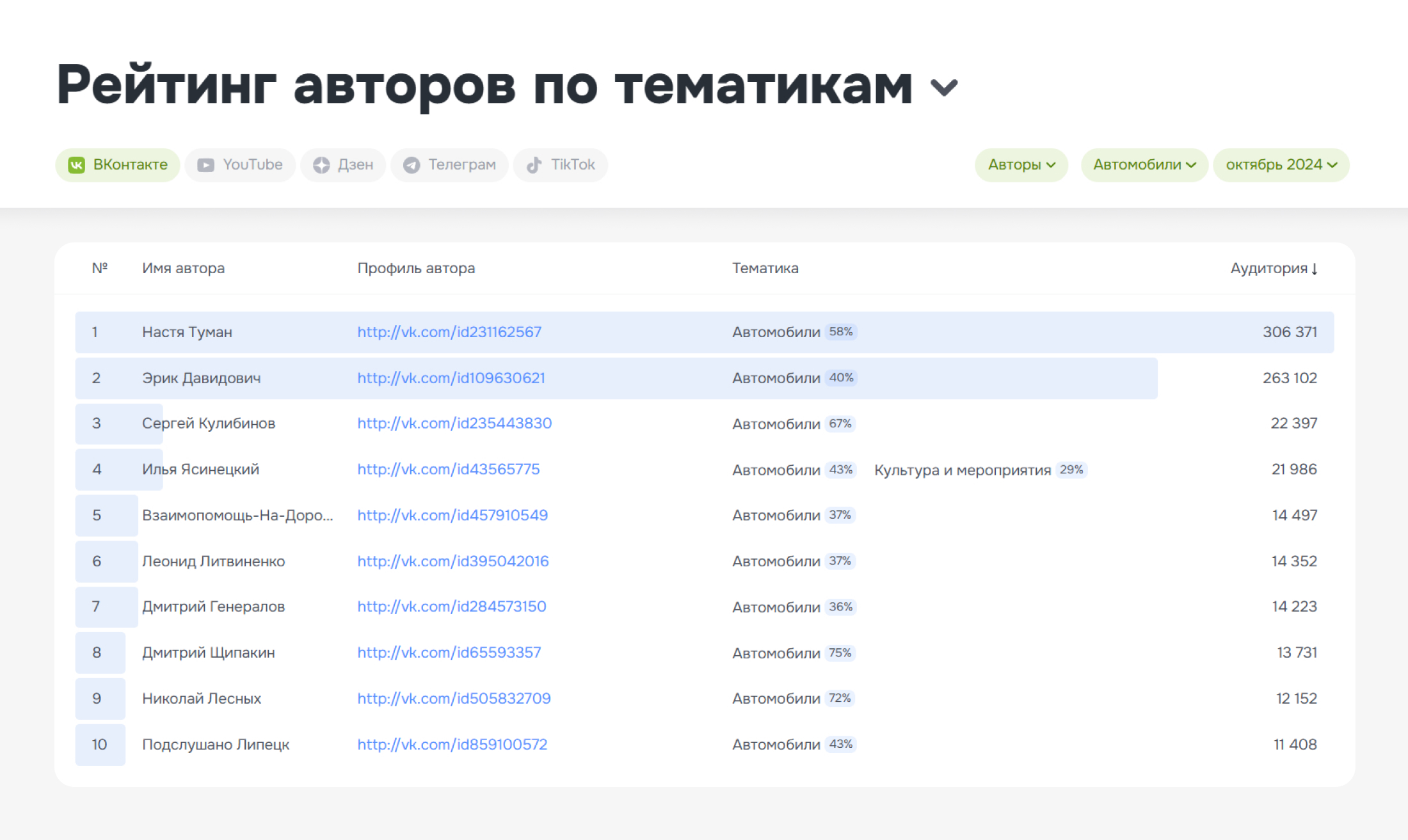Image resolution: width=1408 pixels, height=840 pixels.
Task: Select Сергей Кулибинов author row
Action: (704, 424)
